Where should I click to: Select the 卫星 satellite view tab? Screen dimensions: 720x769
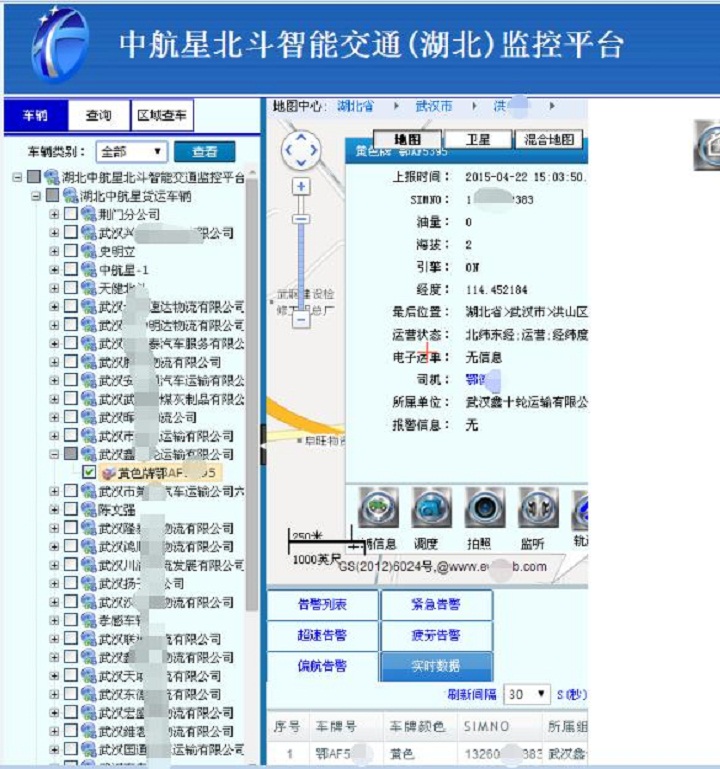(478, 139)
